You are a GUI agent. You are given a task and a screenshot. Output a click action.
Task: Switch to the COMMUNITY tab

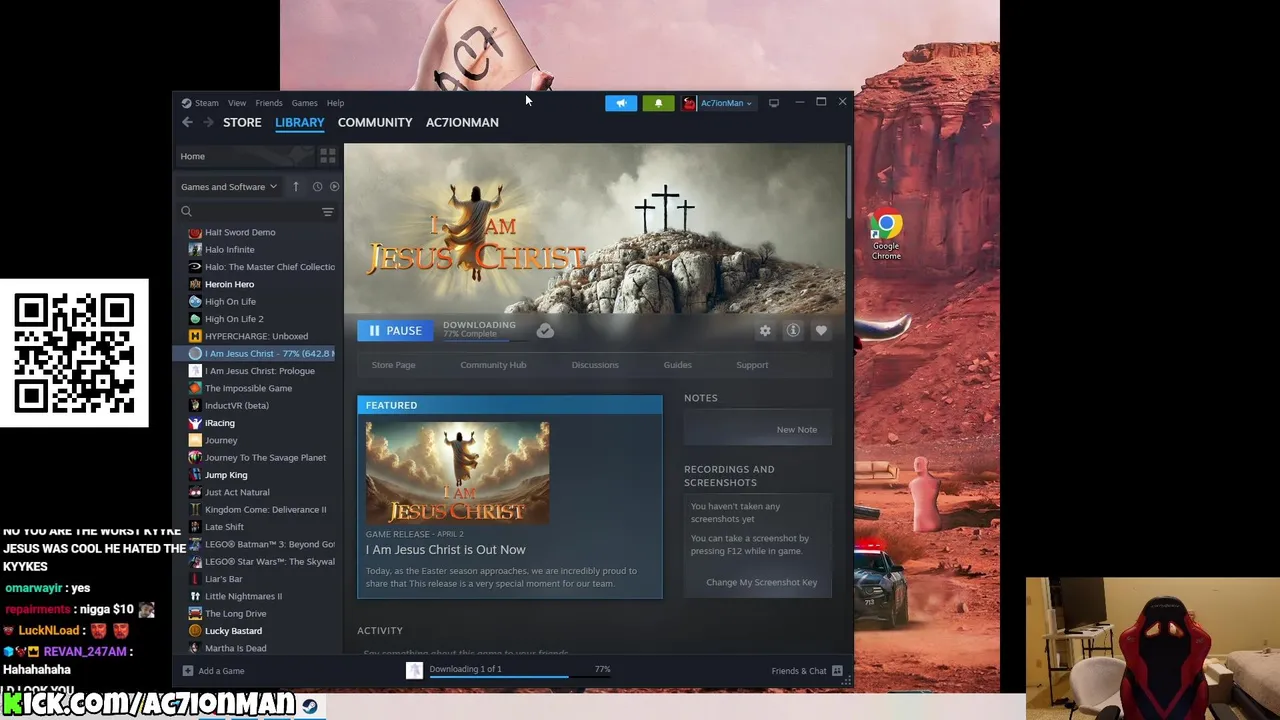point(375,122)
